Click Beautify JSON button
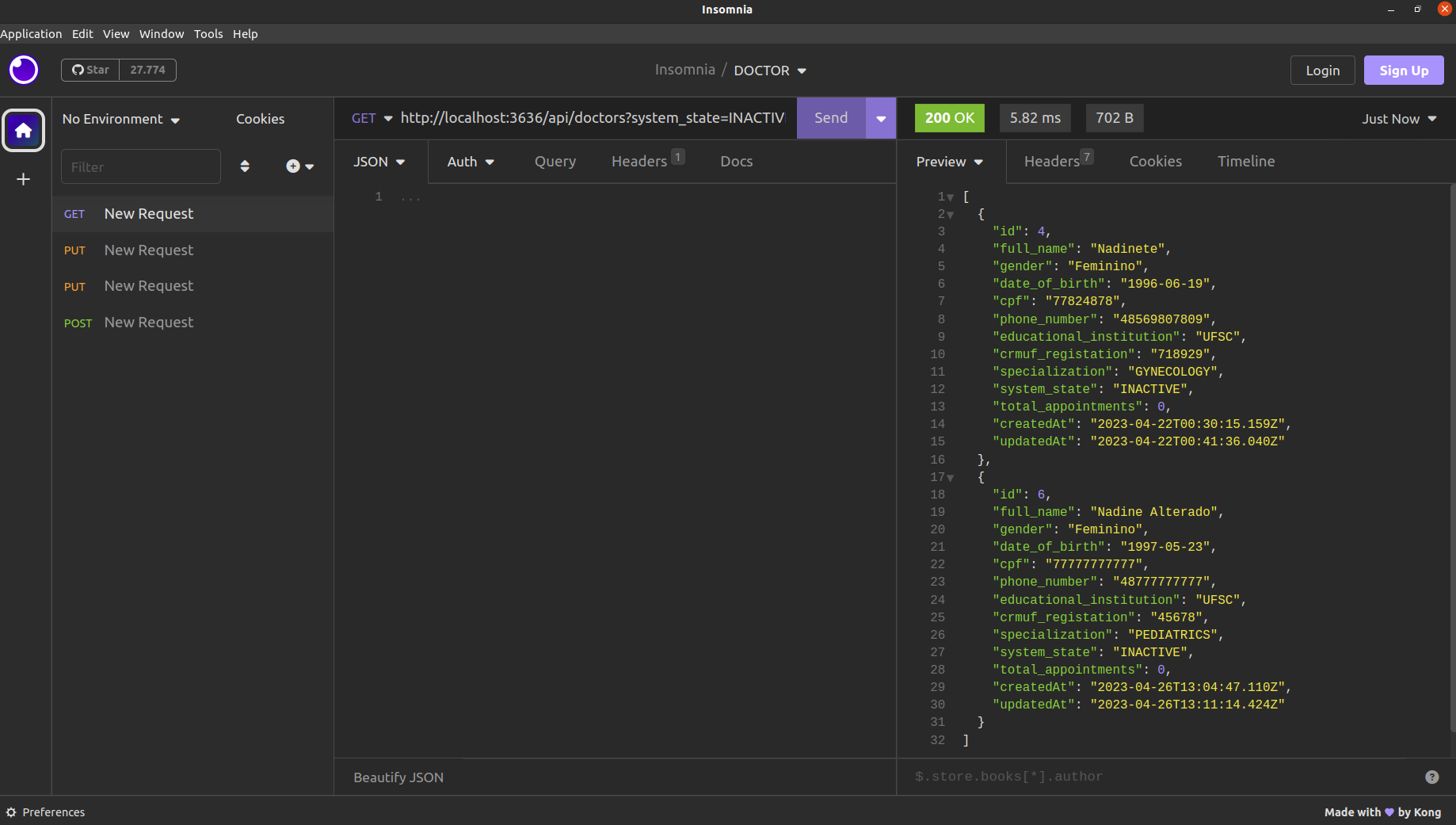 pos(398,777)
